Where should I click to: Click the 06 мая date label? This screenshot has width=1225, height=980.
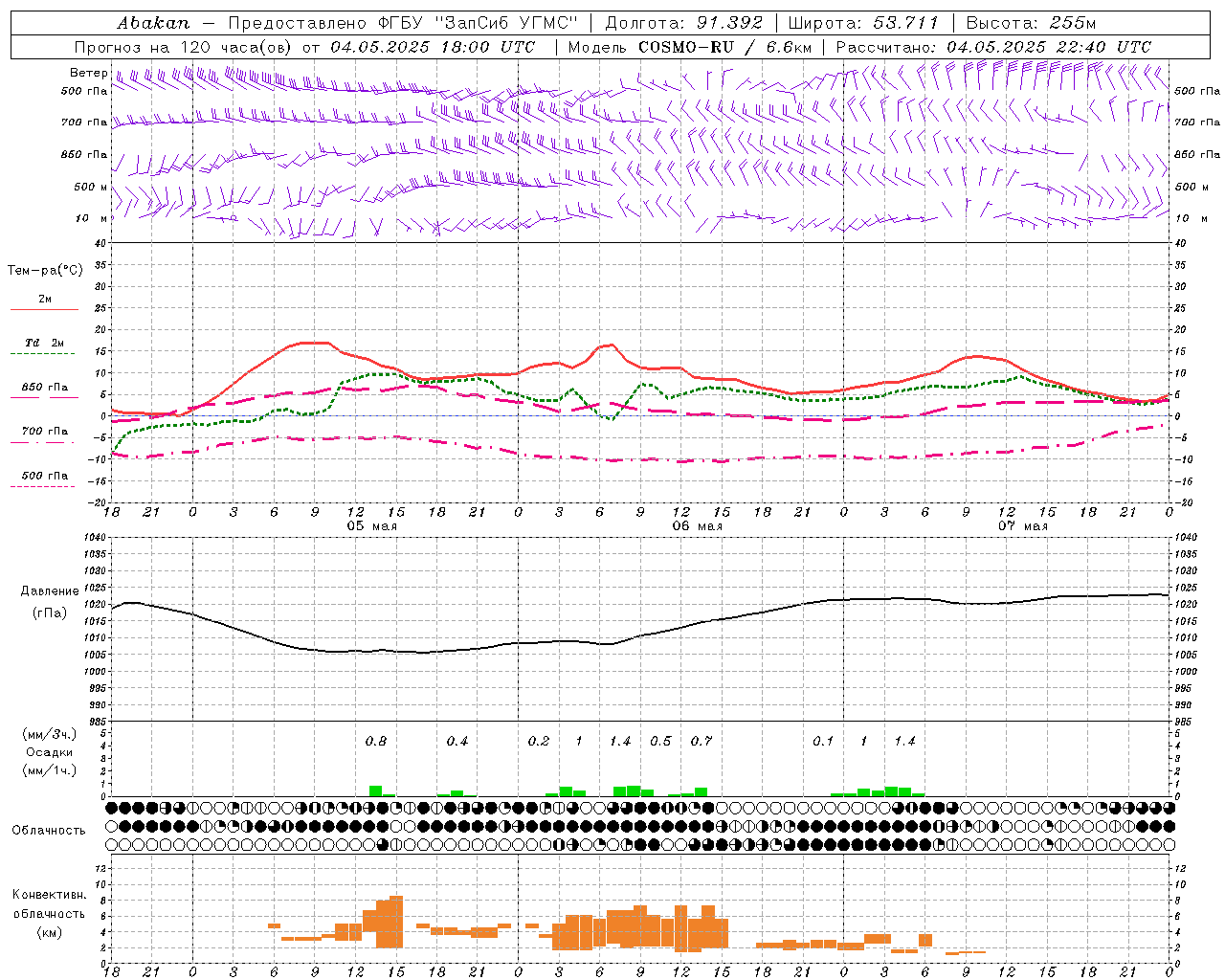(698, 525)
